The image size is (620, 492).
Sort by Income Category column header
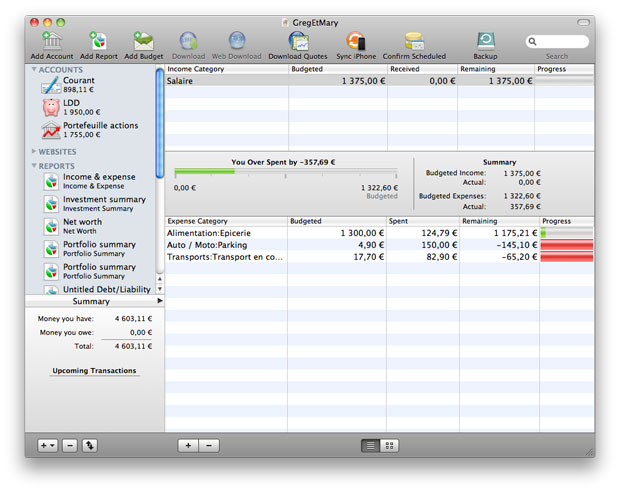point(227,69)
